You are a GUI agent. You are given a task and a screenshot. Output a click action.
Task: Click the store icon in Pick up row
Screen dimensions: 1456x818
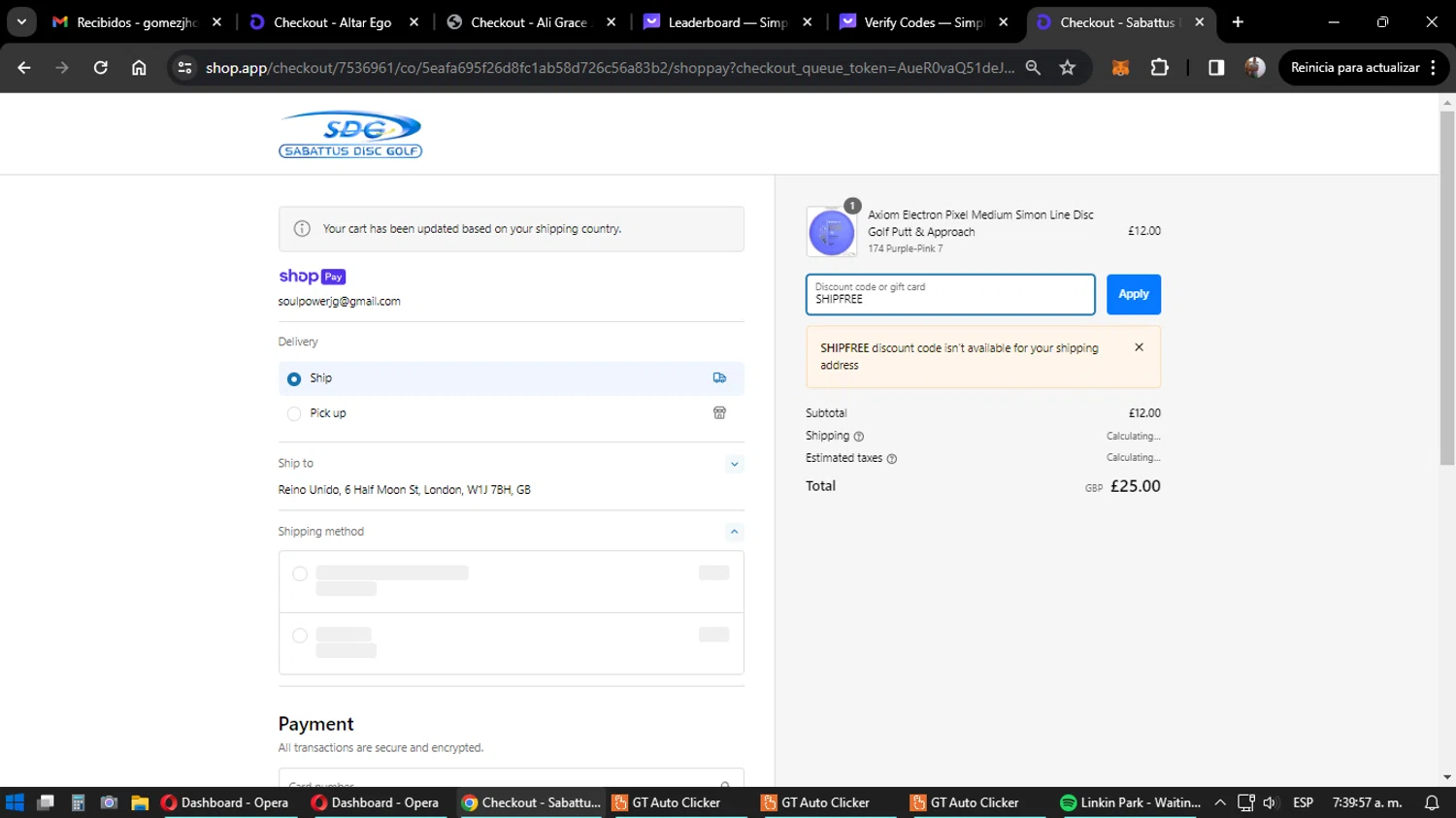719,413
